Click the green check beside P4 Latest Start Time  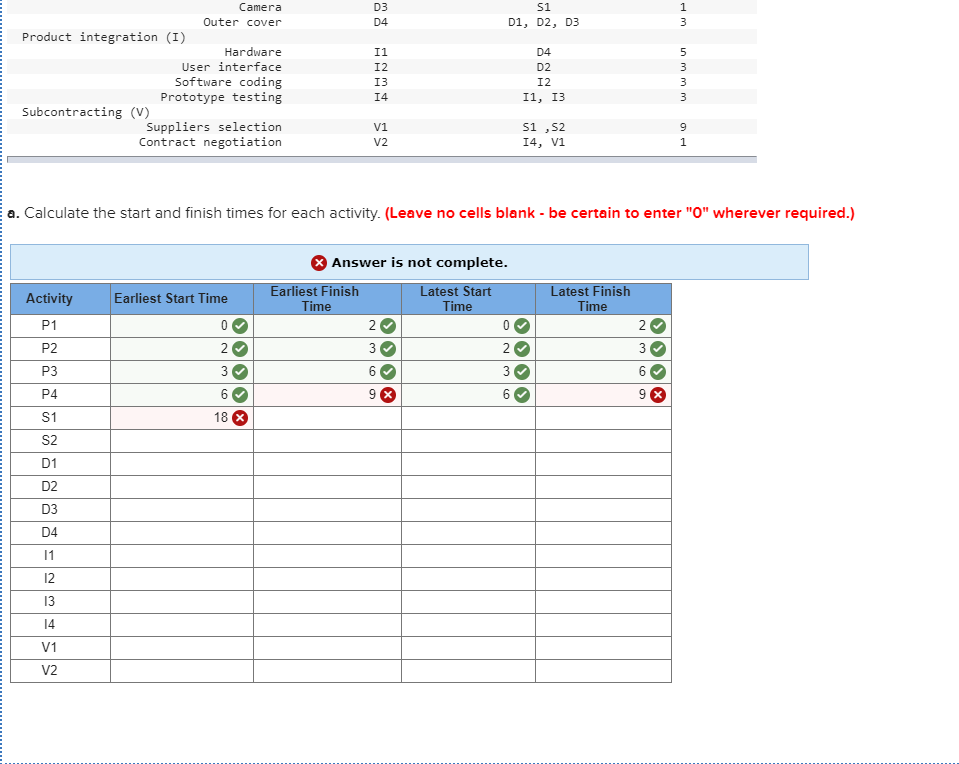(520, 394)
